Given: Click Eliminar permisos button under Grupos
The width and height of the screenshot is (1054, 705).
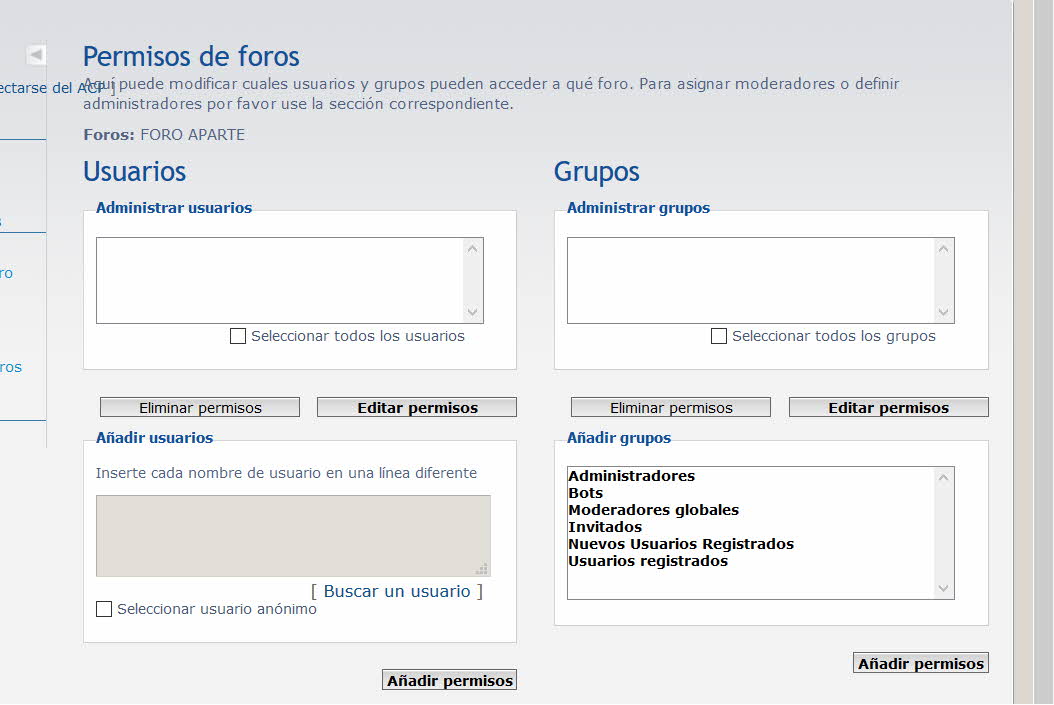Looking at the screenshot, I should 671,407.
